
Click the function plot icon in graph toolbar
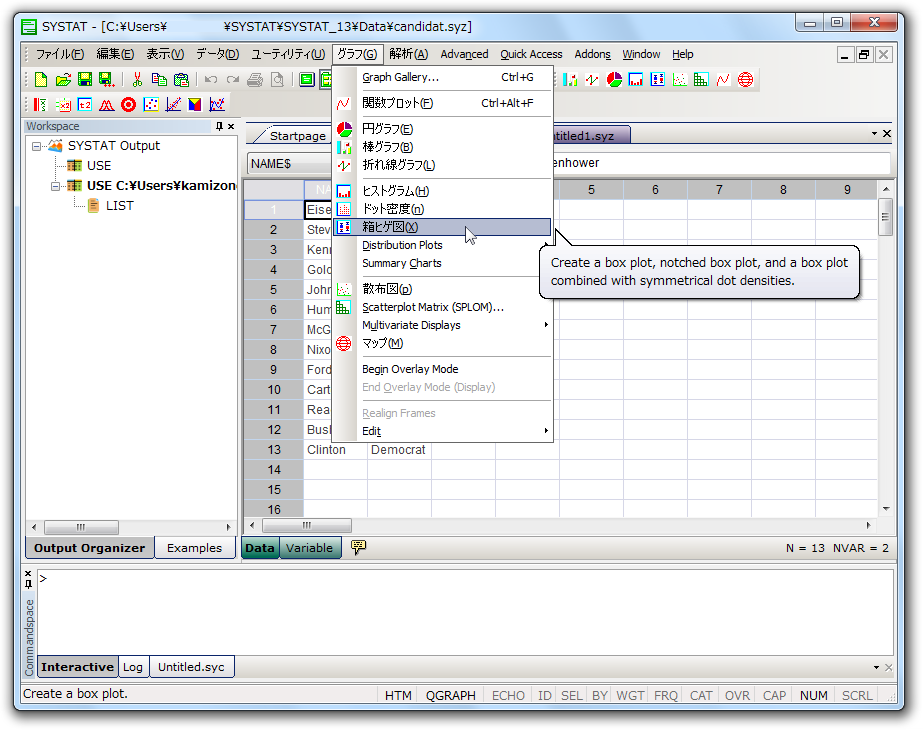pyautogui.click(x=723, y=79)
